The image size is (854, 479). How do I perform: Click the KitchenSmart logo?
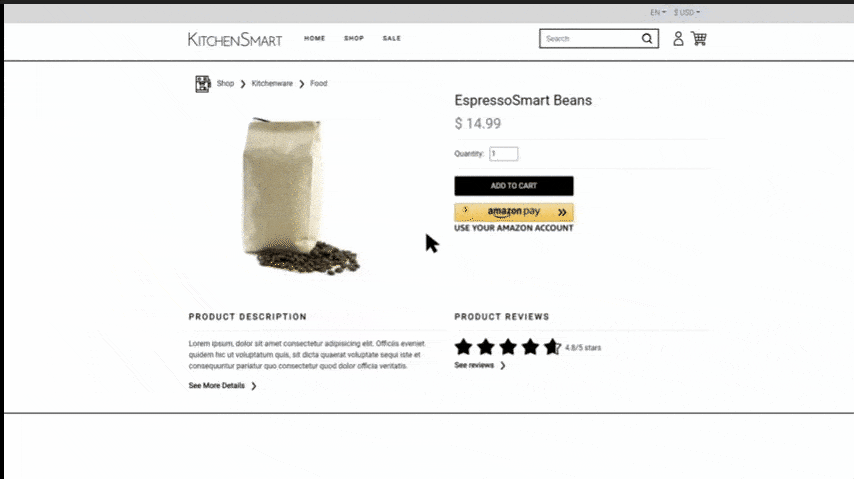(x=235, y=39)
